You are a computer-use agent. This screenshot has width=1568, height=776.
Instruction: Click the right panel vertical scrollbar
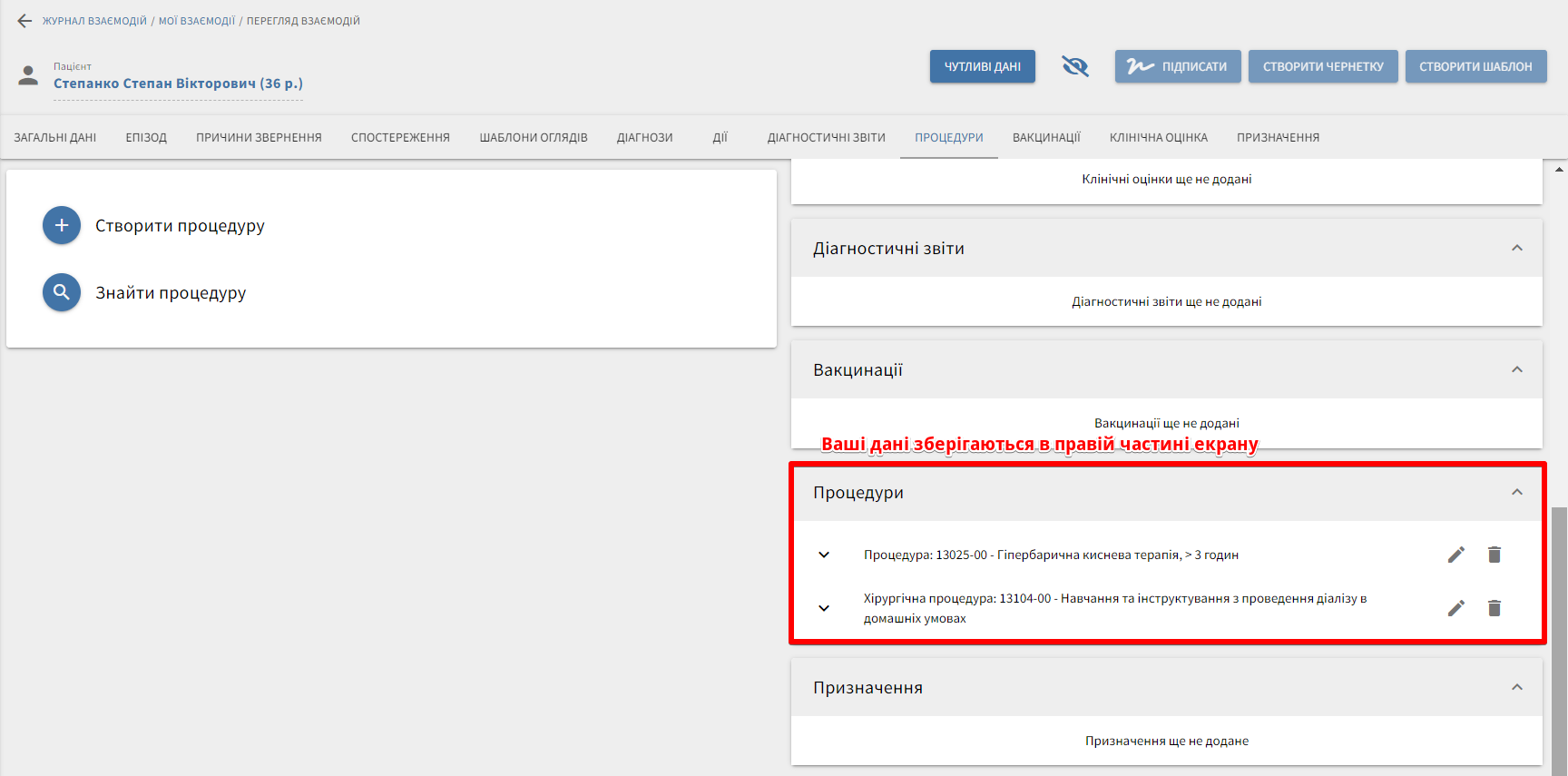(x=1559, y=635)
